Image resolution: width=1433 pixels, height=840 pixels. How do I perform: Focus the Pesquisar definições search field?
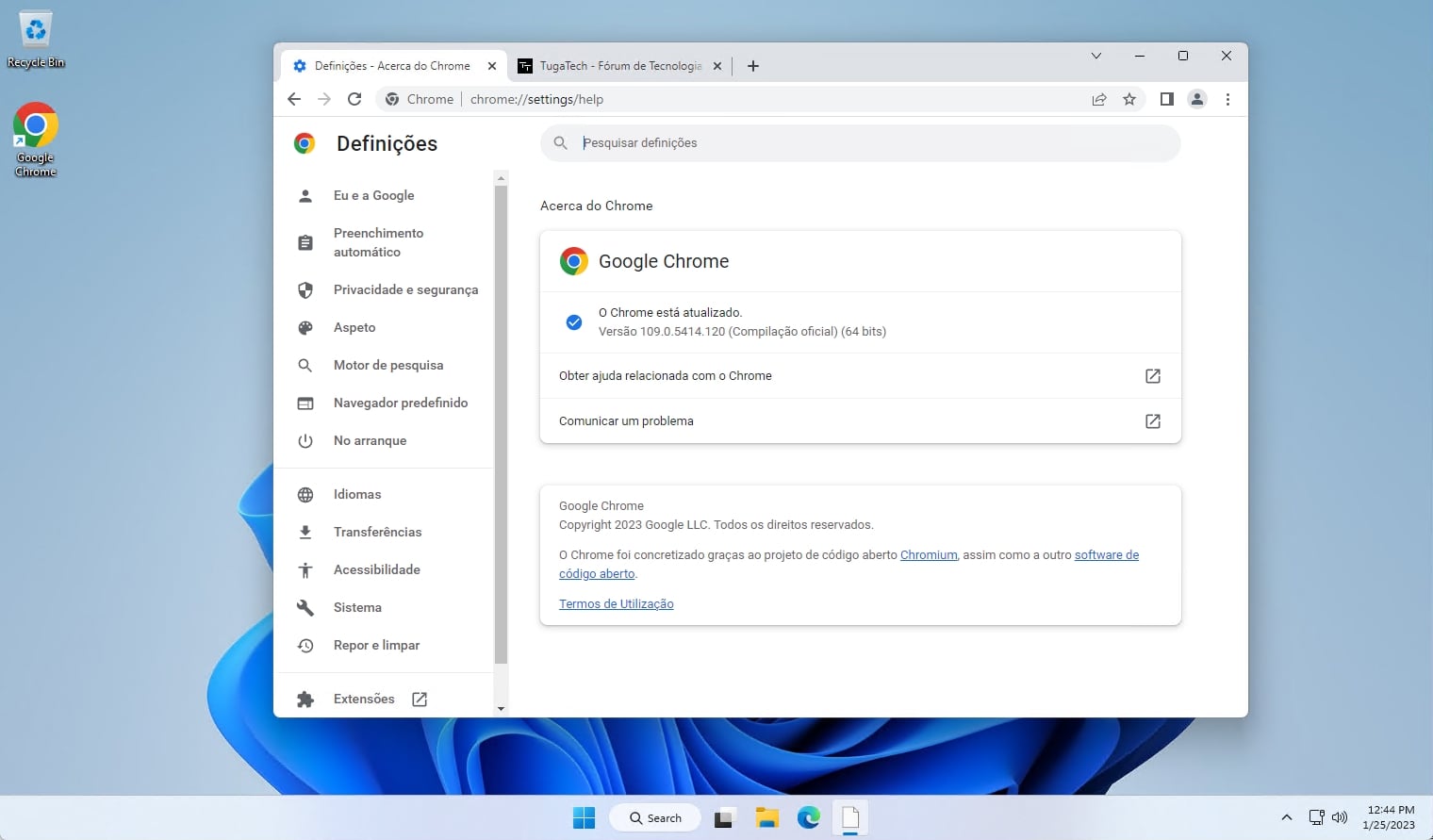pyautogui.click(x=860, y=142)
